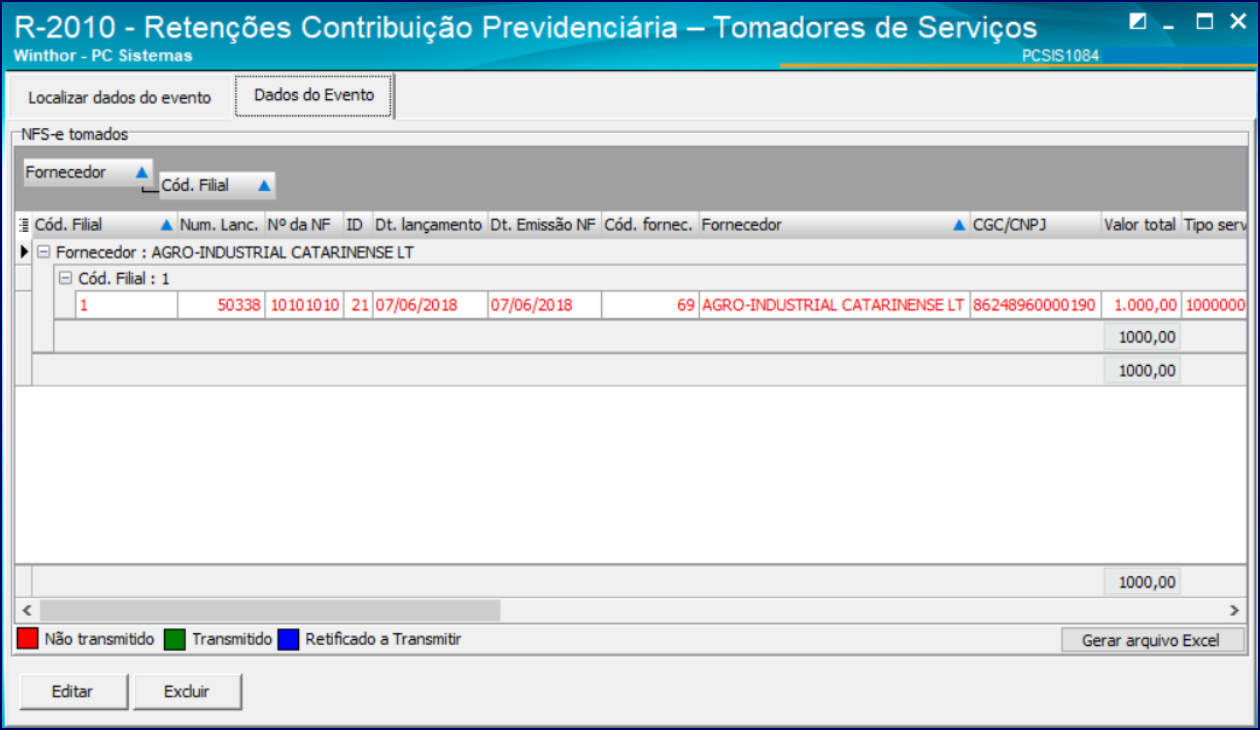Export with Gerar arquivo Excel button
Image resolution: width=1260 pixels, height=730 pixels.
tap(1151, 640)
